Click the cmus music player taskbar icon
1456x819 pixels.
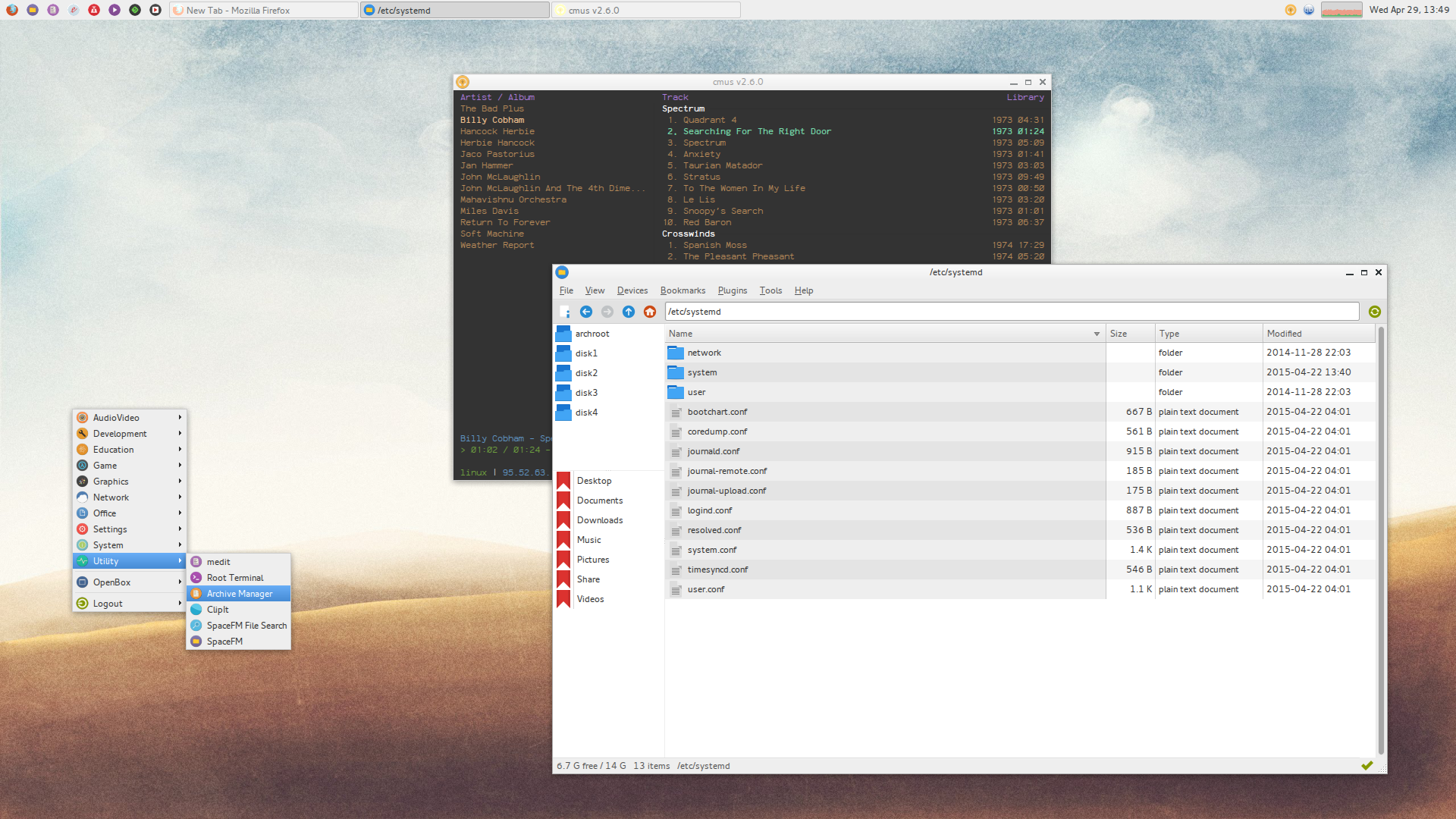pyautogui.click(x=644, y=10)
